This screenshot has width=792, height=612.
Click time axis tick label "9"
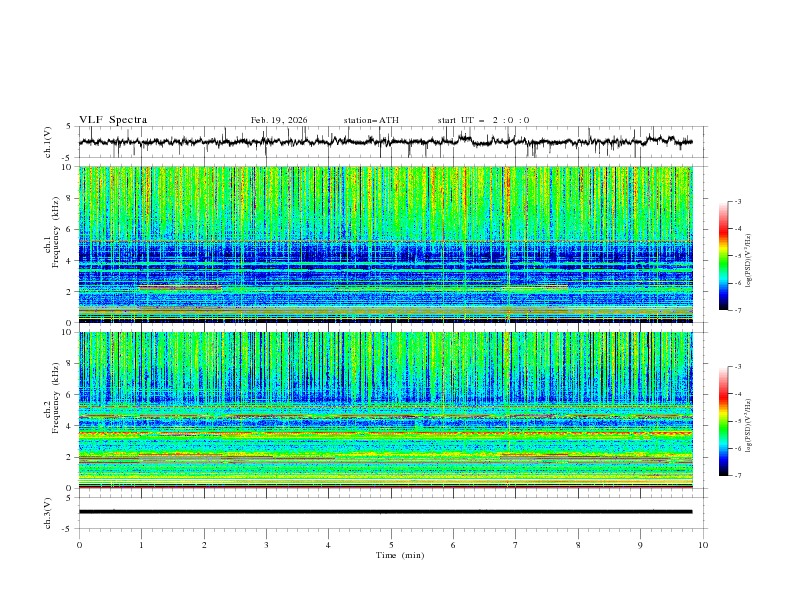coord(640,545)
